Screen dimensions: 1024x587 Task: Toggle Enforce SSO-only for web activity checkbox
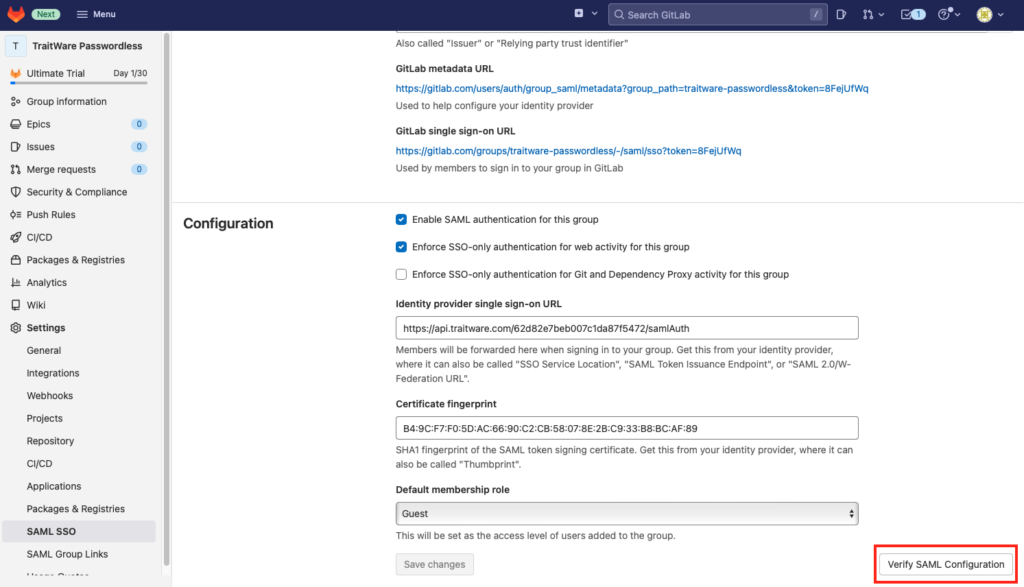click(401, 247)
